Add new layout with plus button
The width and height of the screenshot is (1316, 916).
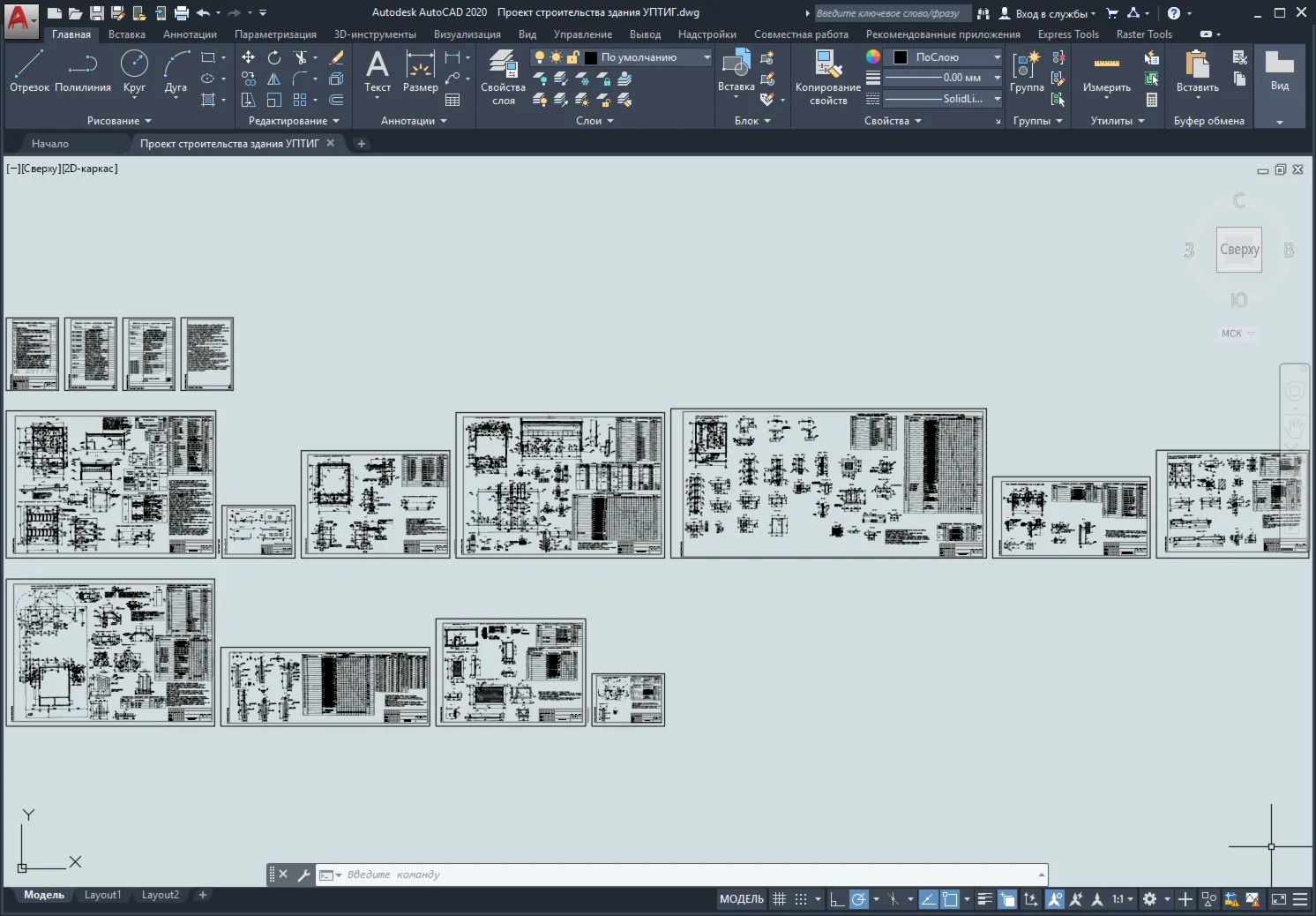[203, 895]
